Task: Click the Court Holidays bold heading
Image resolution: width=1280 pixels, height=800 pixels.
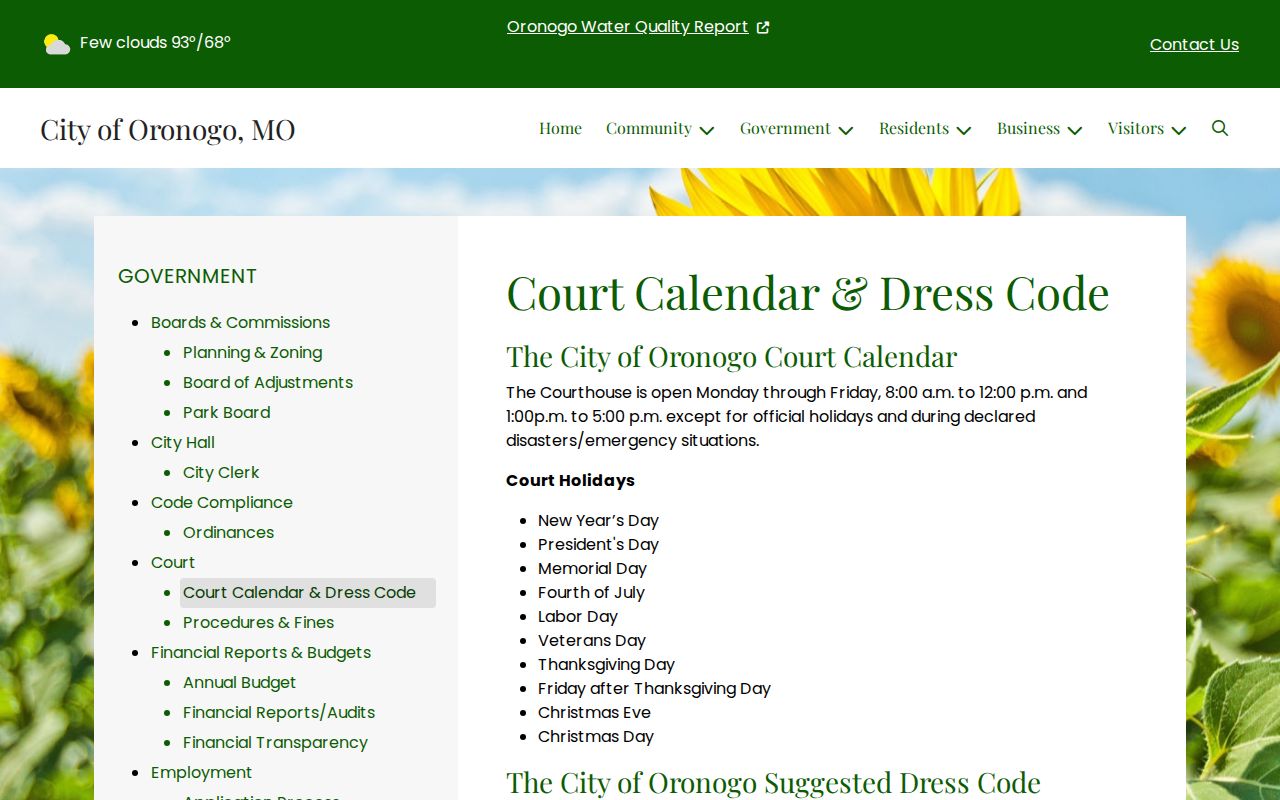Action: point(570,480)
